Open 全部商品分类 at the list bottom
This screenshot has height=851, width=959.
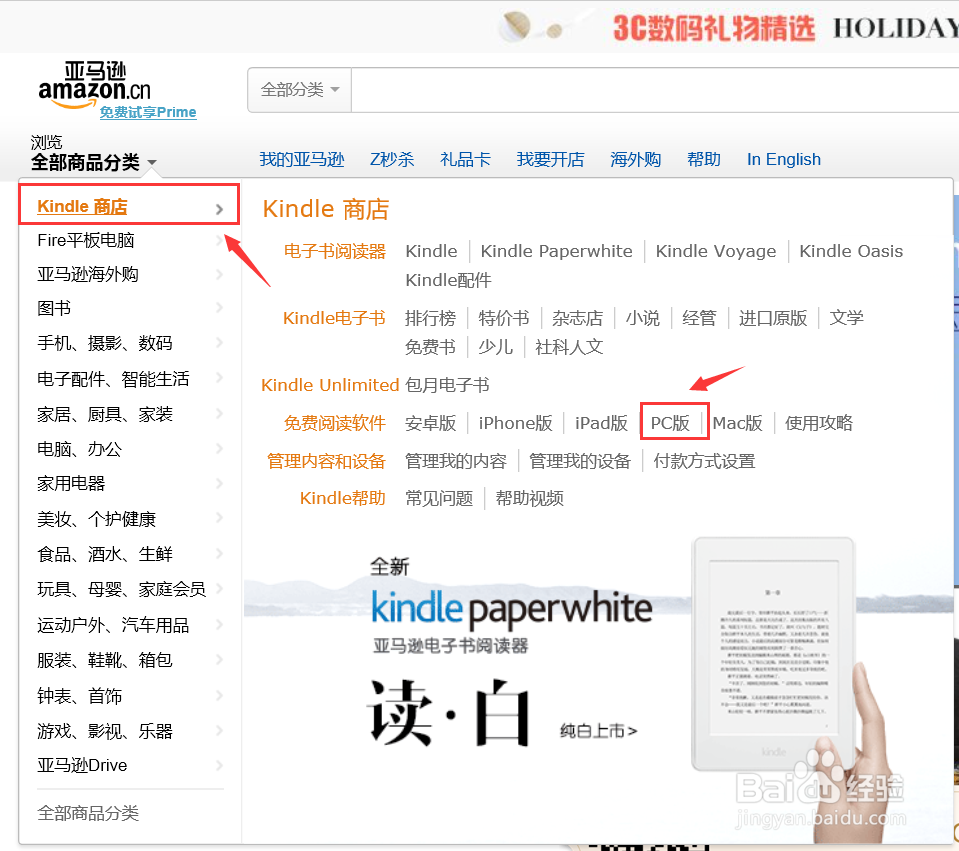[x=88, y=813]
